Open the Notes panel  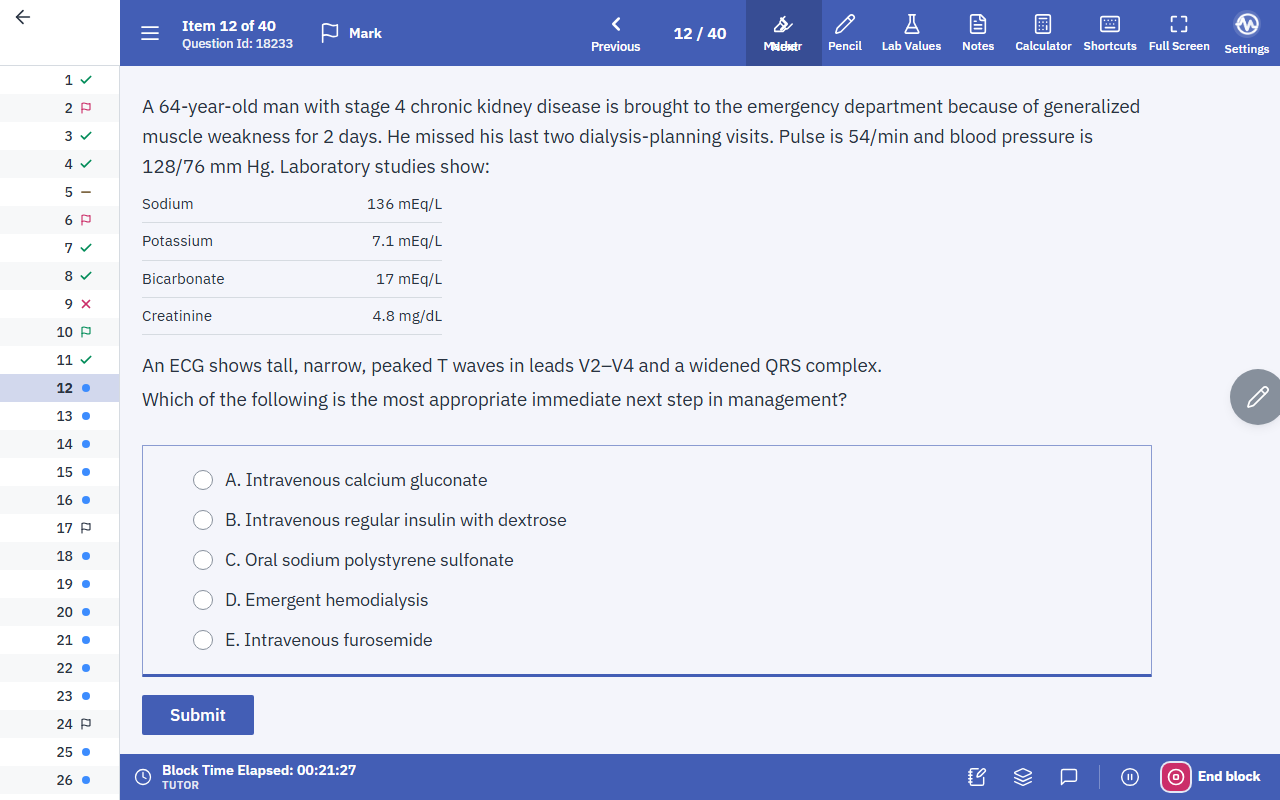[978, 33]
